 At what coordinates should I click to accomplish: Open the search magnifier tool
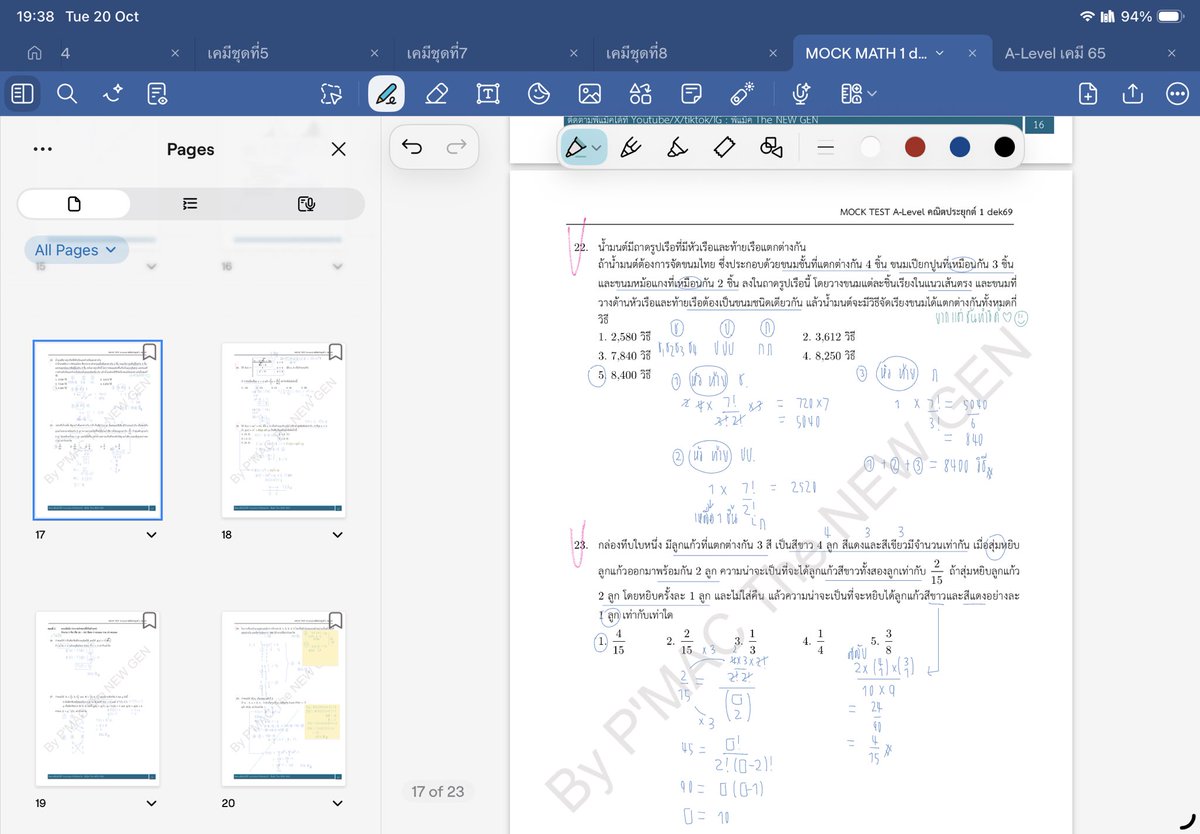coord(67,94)
